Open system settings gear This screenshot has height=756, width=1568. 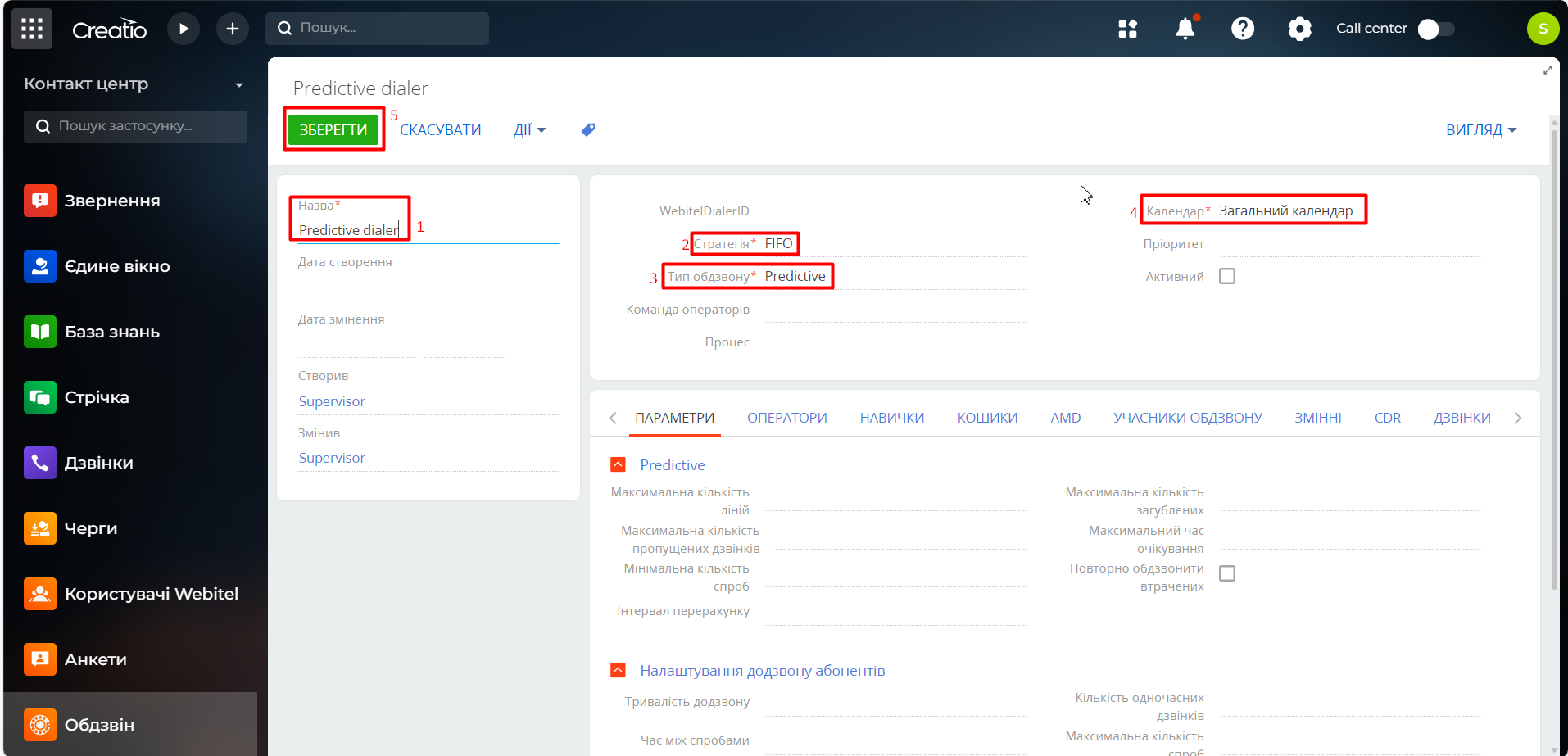pos(1300,29)
